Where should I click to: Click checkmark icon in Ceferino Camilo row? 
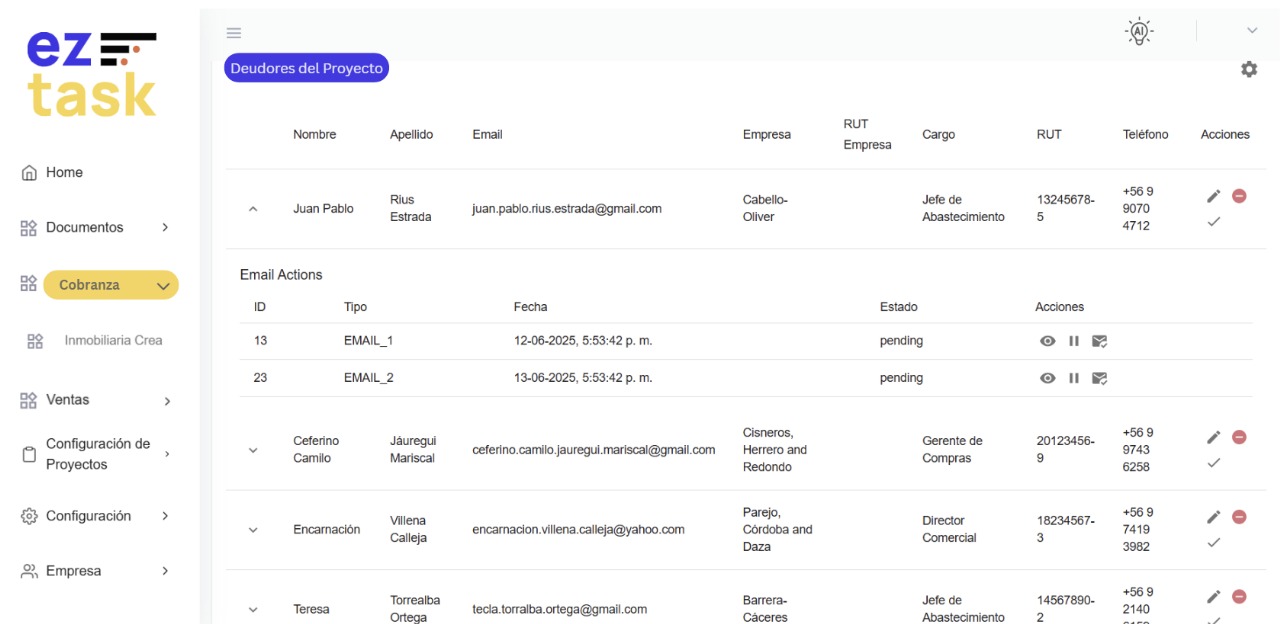(x=1214, y=462)
